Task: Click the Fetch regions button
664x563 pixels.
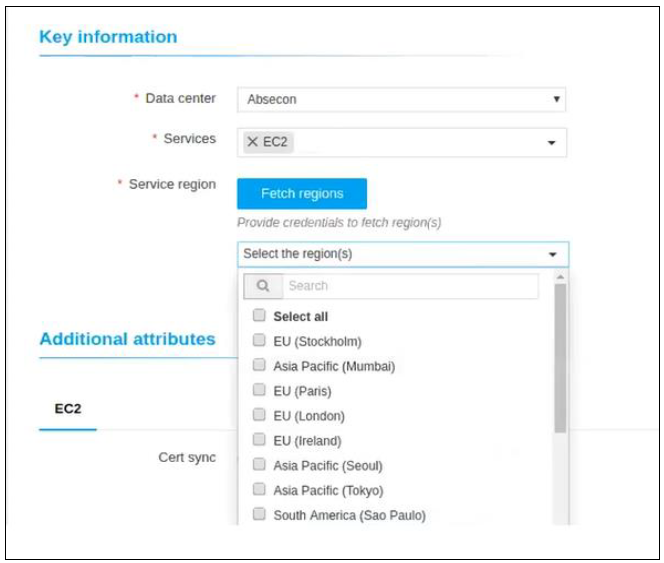Action: (x=302, y=194)
